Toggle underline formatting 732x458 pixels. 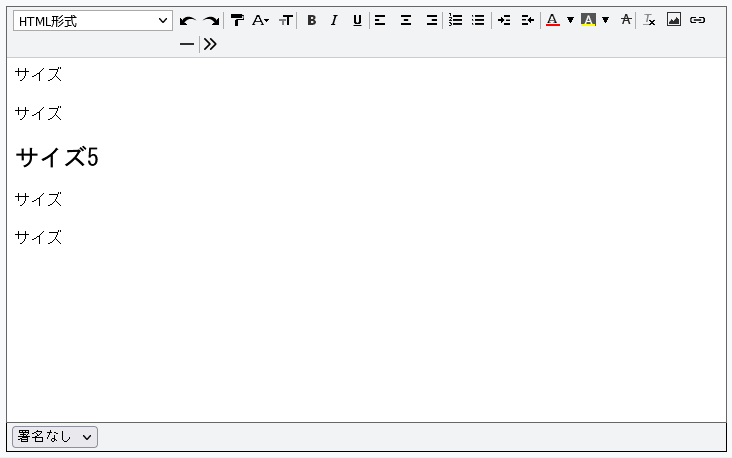point(357,20)
